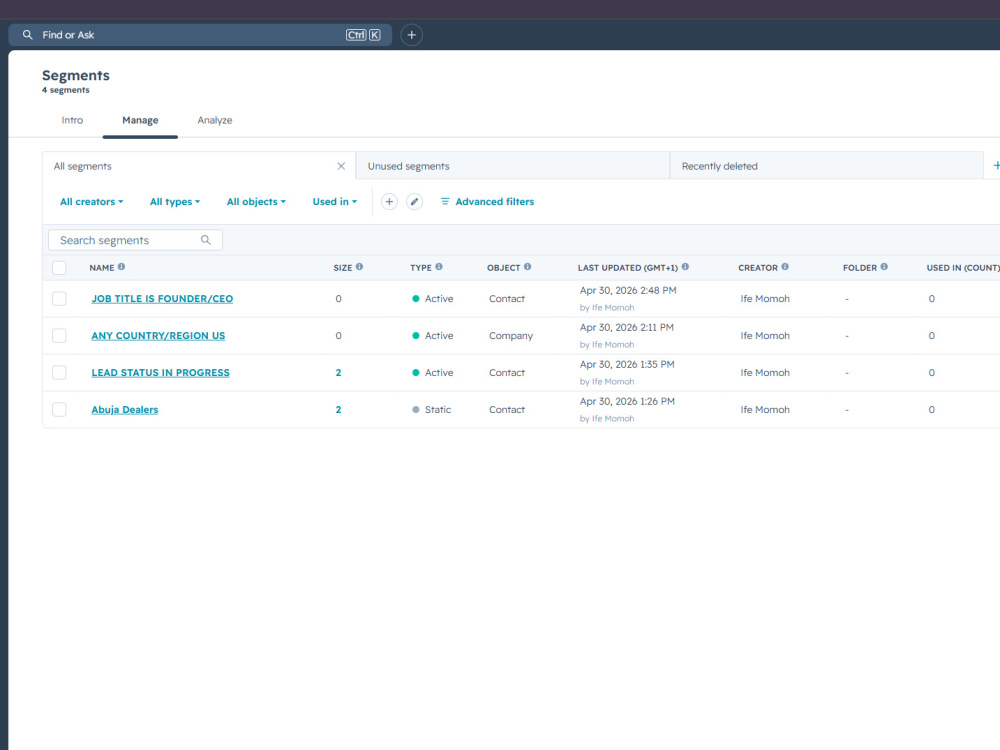Click the plus button beside Find or Ask

pos(411,35)
